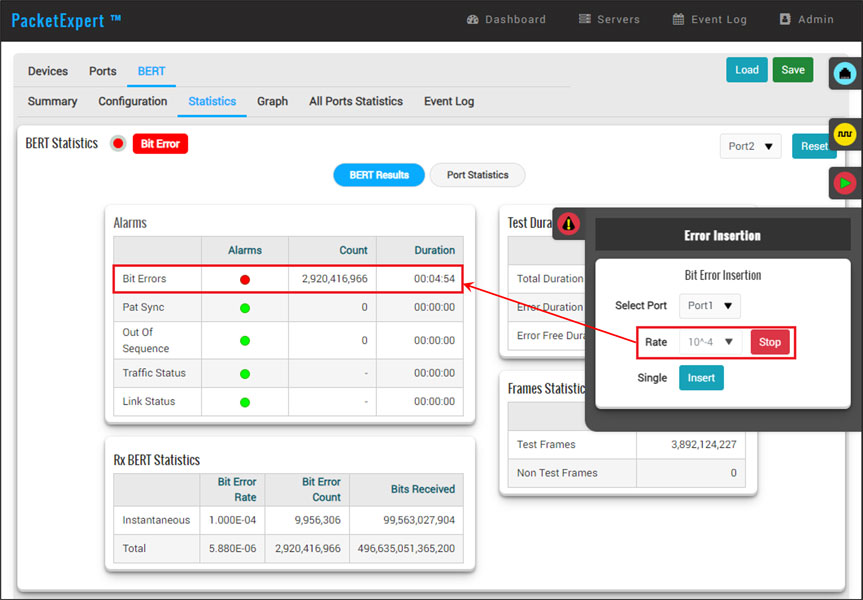This screenshot has width=863, height=600.
Task: Click the Total bits received 496,635,051,365,200
Action: [406, 548]
